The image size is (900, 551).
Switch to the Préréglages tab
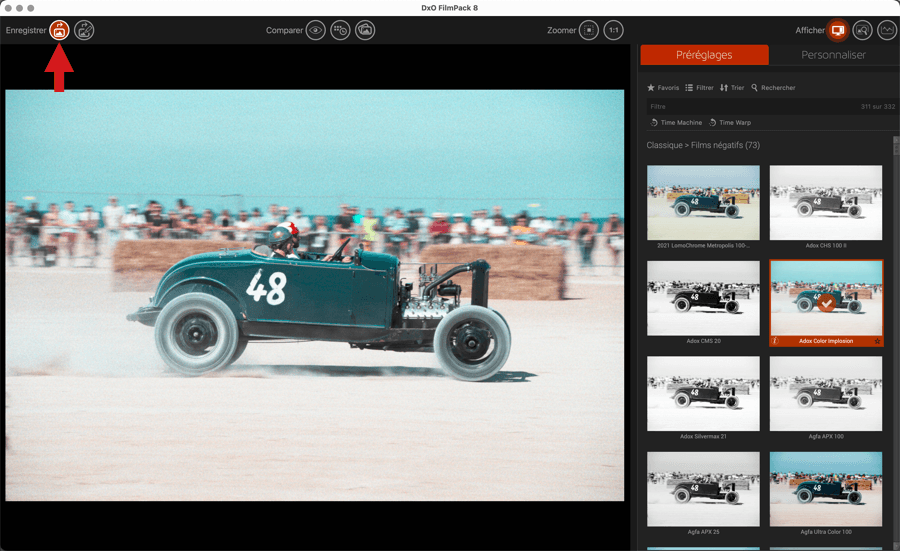coord(704,55)
